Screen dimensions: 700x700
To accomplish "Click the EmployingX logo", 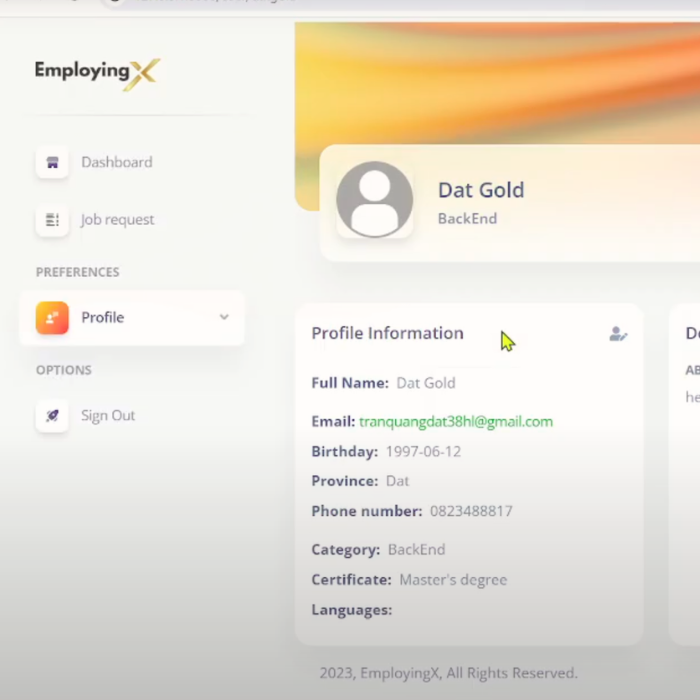I will [x=97, y=72].
